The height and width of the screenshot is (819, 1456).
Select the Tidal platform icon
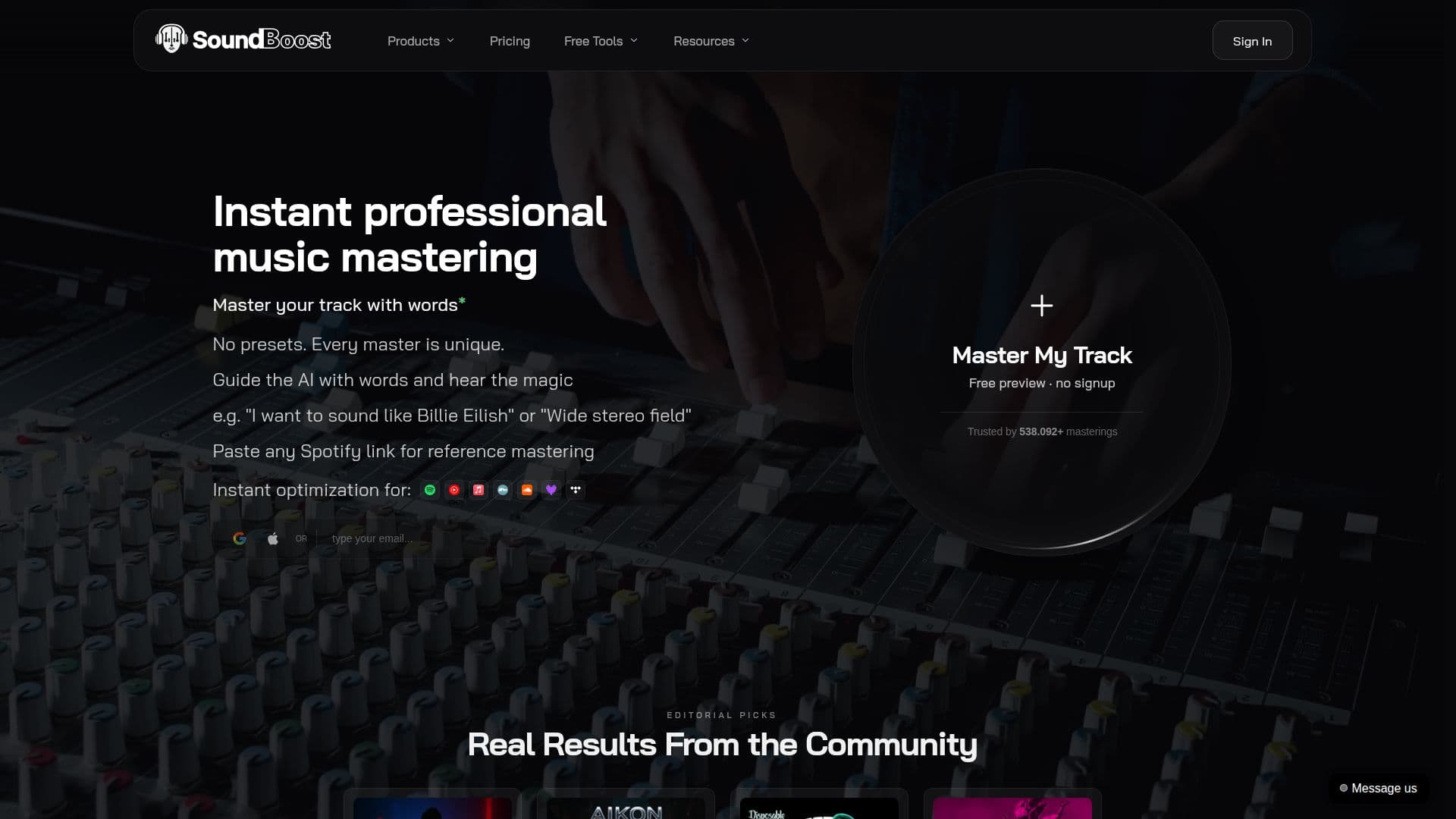pyautogui.click(x=576, y=490)
